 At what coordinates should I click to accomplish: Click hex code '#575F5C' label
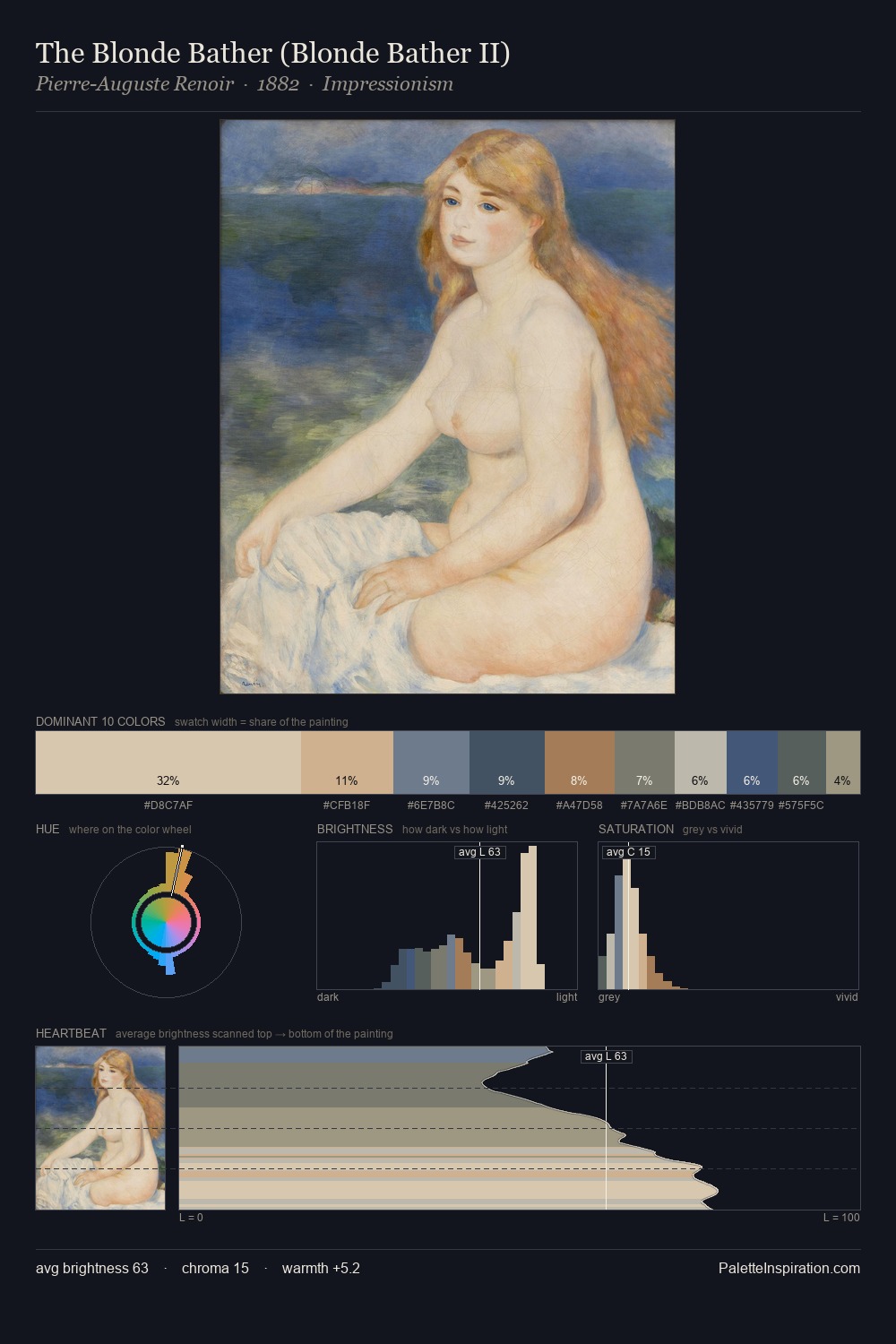pyautogui.click(x=801, y=806)
